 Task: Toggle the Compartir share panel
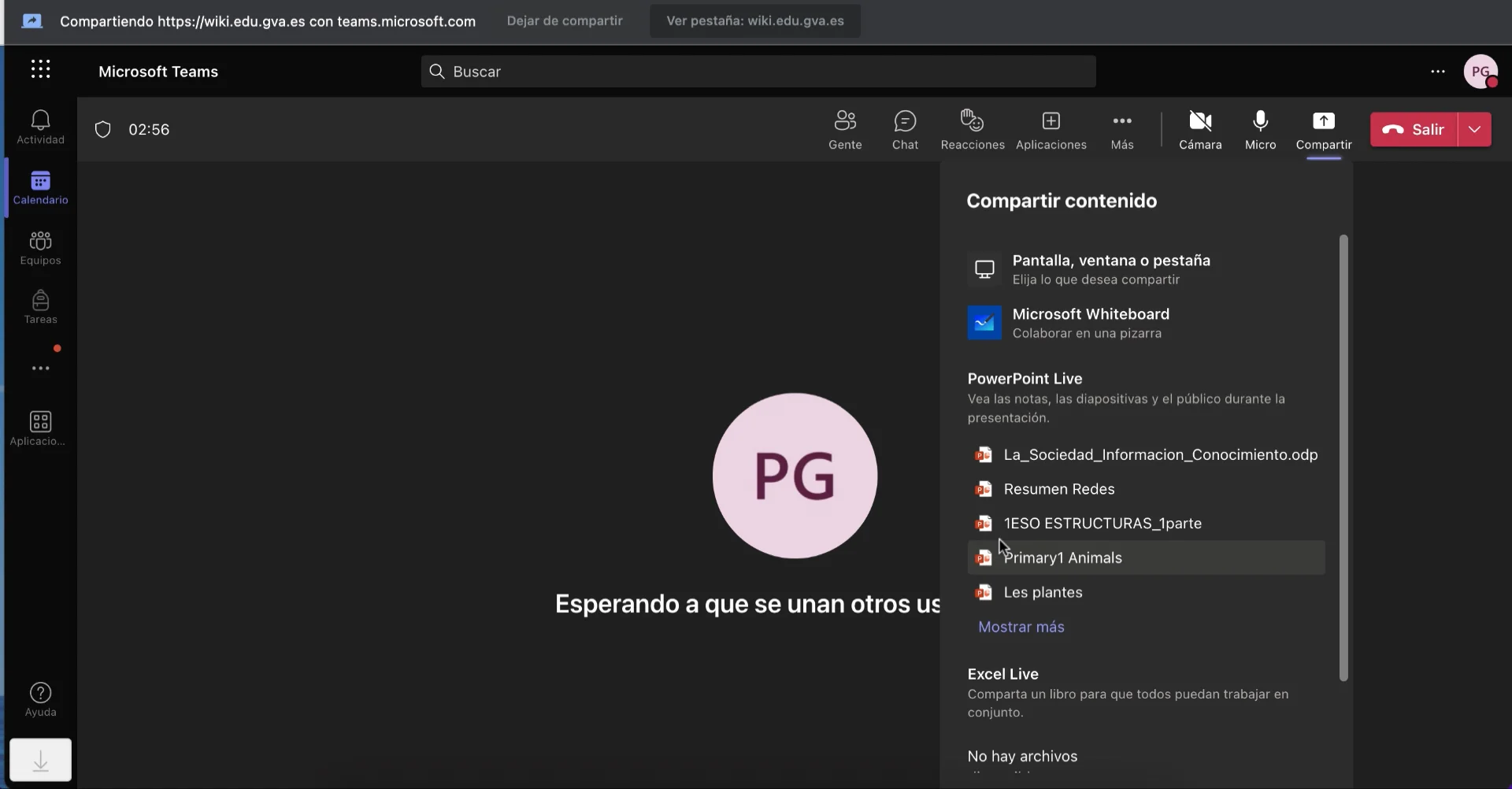[1324, 130]
